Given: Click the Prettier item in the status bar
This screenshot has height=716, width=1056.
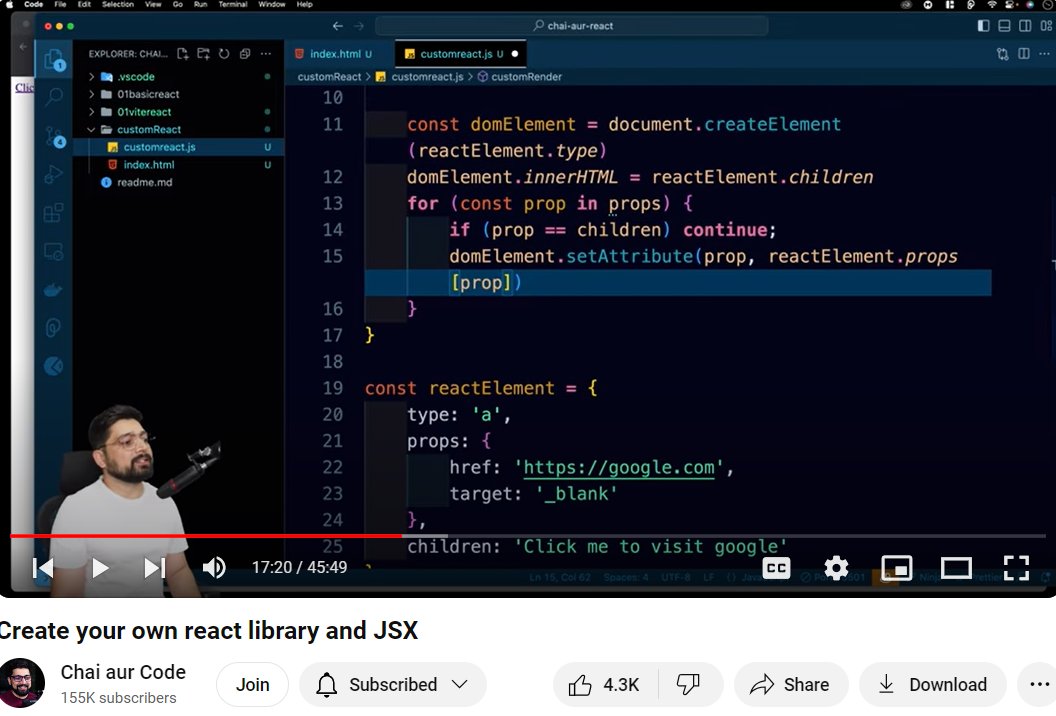Looking at the screenshot, I should pyautogui.click(x=986, y=578).
